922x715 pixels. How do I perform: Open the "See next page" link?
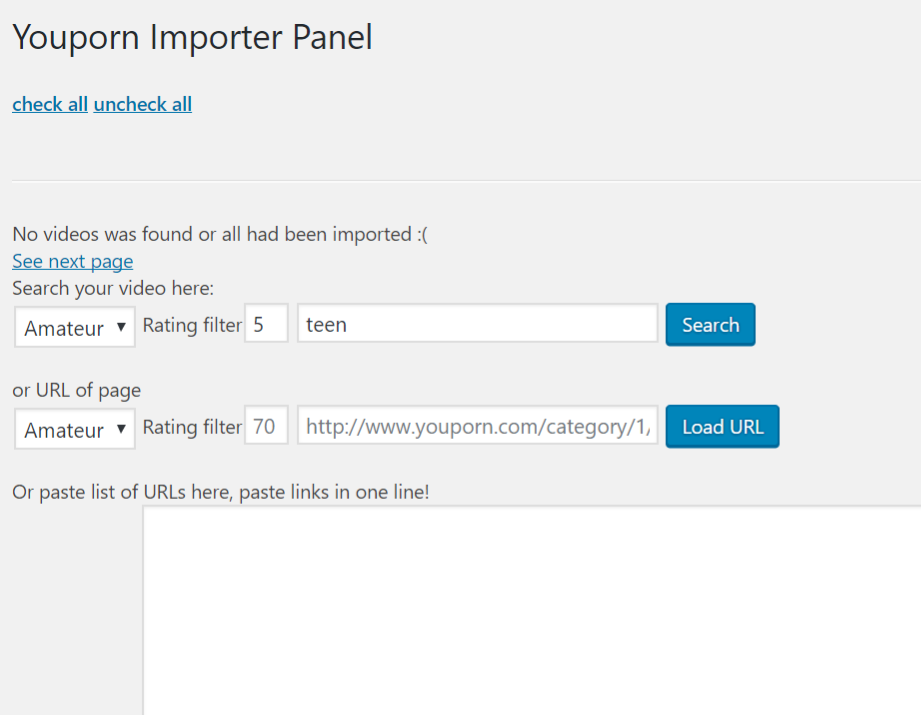[x=72, y=261]
